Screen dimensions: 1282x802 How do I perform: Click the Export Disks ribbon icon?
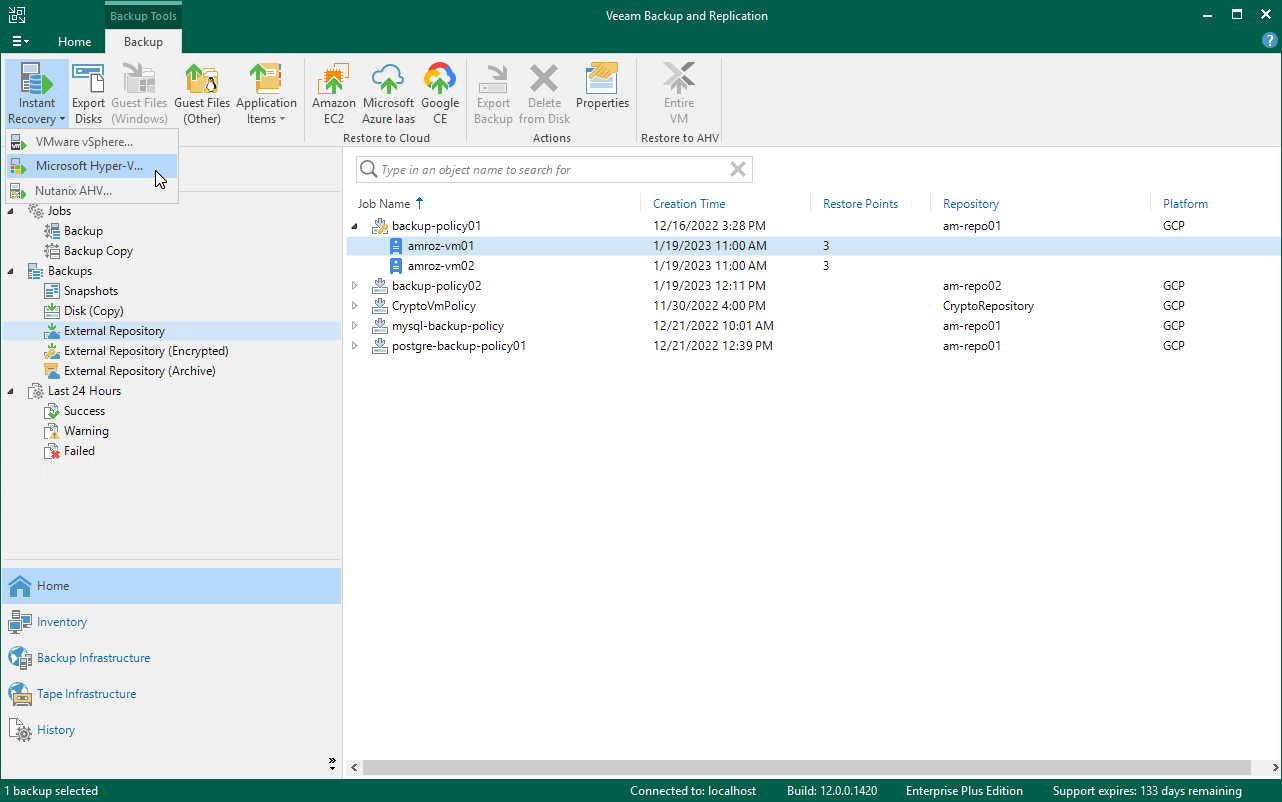[x=88, y=93]
